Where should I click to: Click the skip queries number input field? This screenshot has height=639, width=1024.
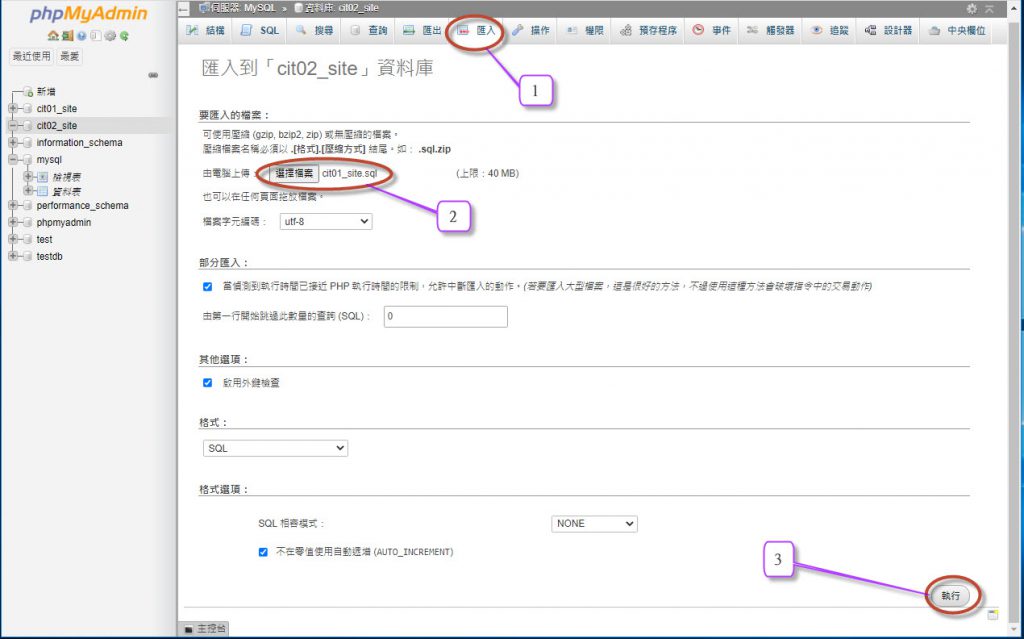[x=445, y=316]
